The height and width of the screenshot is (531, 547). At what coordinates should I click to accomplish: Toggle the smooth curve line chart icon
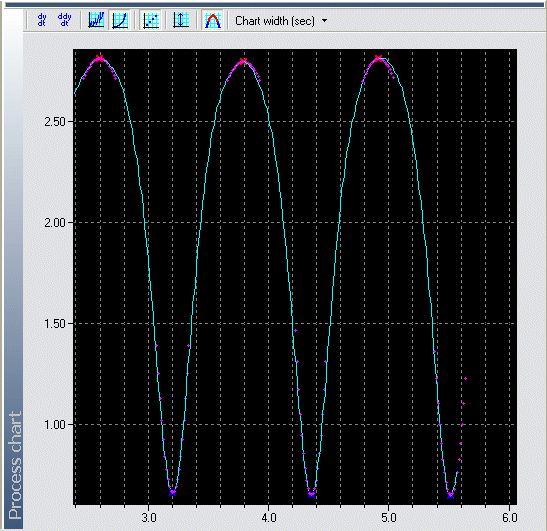[120, 20]
